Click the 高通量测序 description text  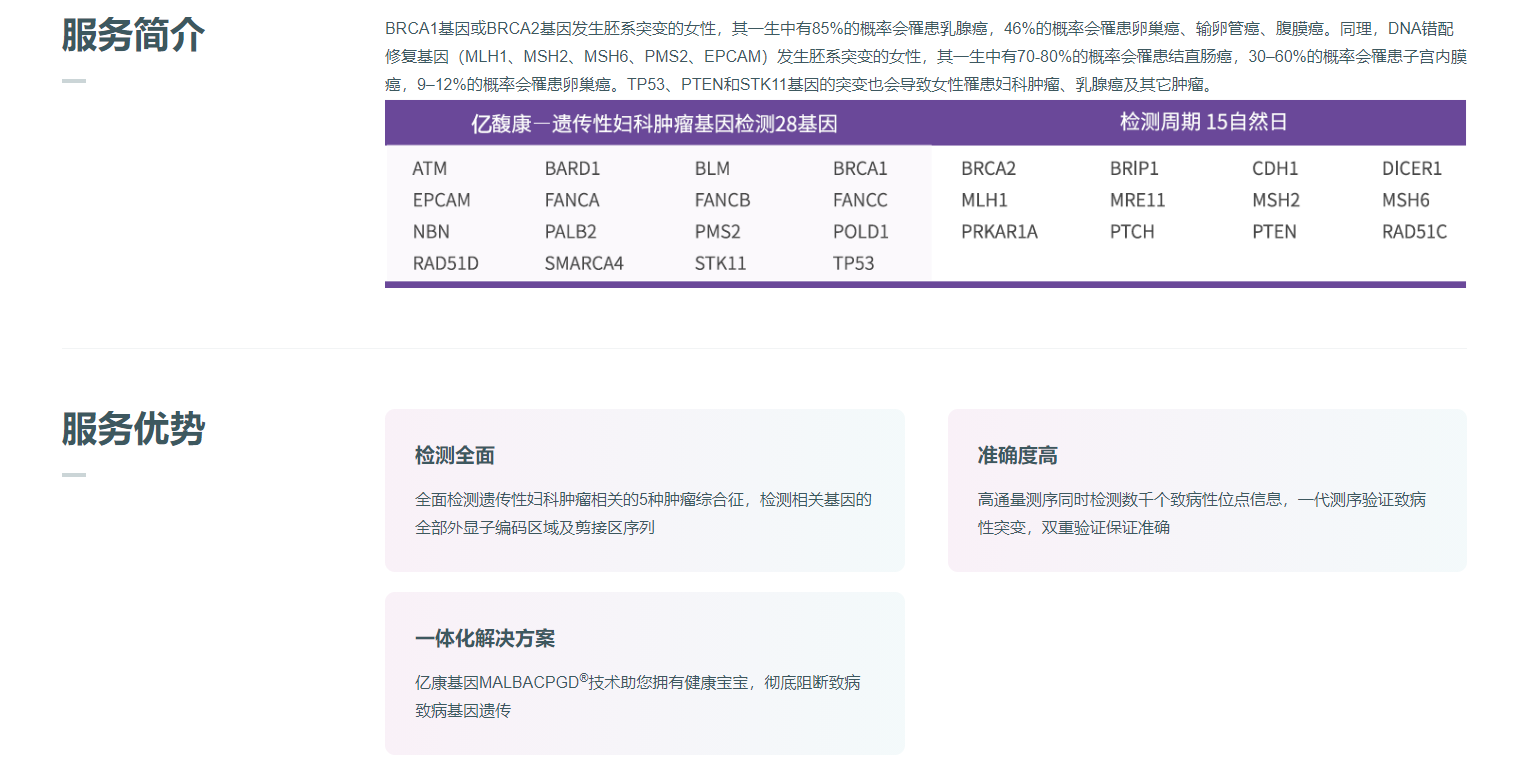click(x=1201, y=513)
